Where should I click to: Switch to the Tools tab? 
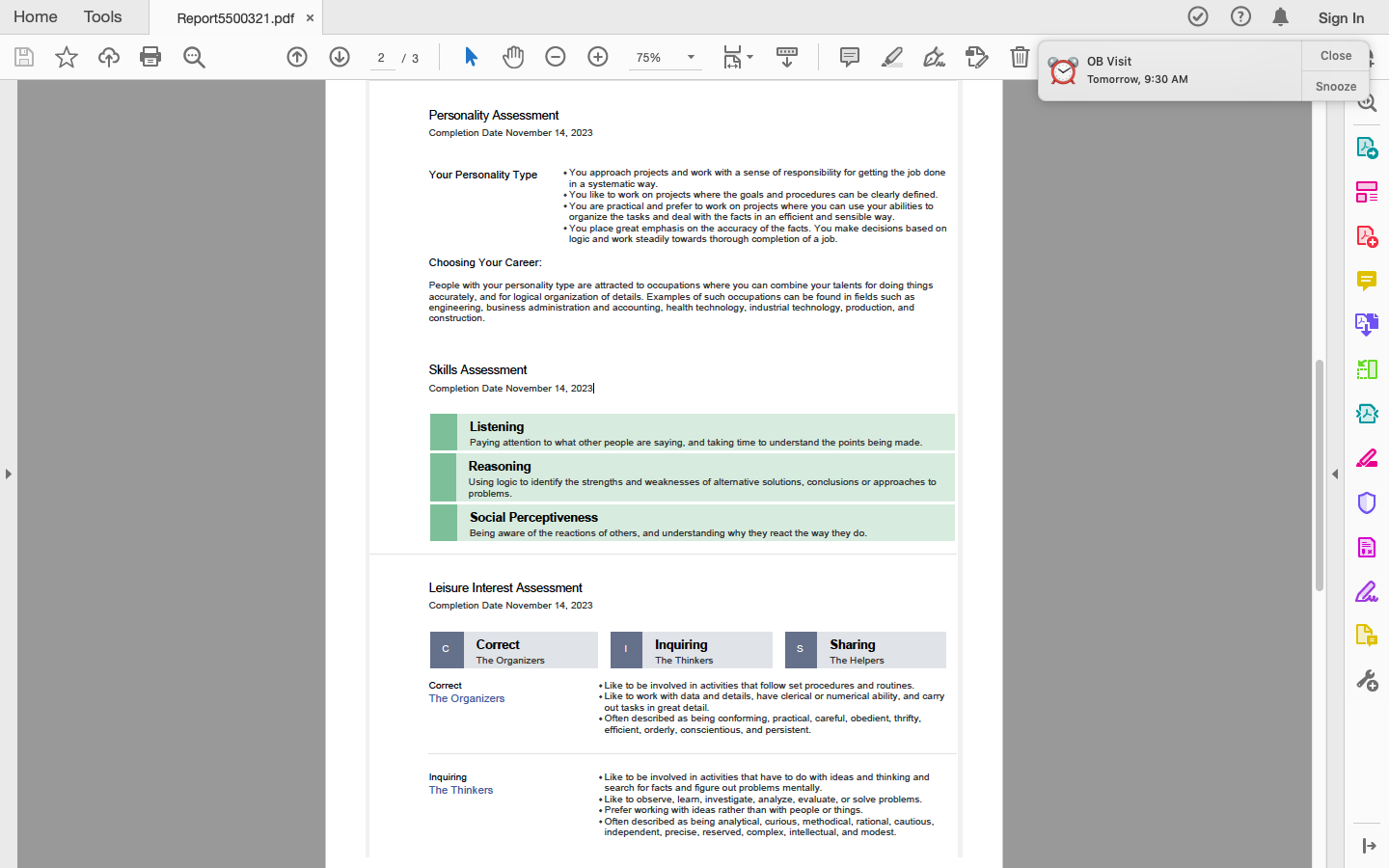click(102, 16)
